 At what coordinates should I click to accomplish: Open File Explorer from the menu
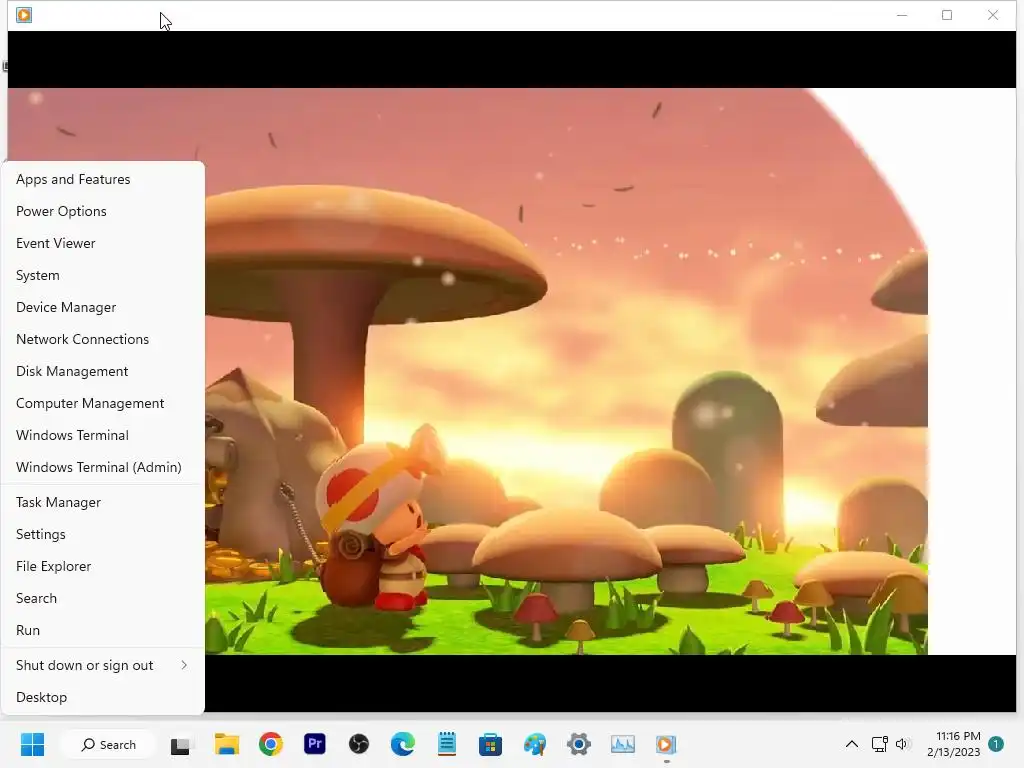click(x=103, y=566)
